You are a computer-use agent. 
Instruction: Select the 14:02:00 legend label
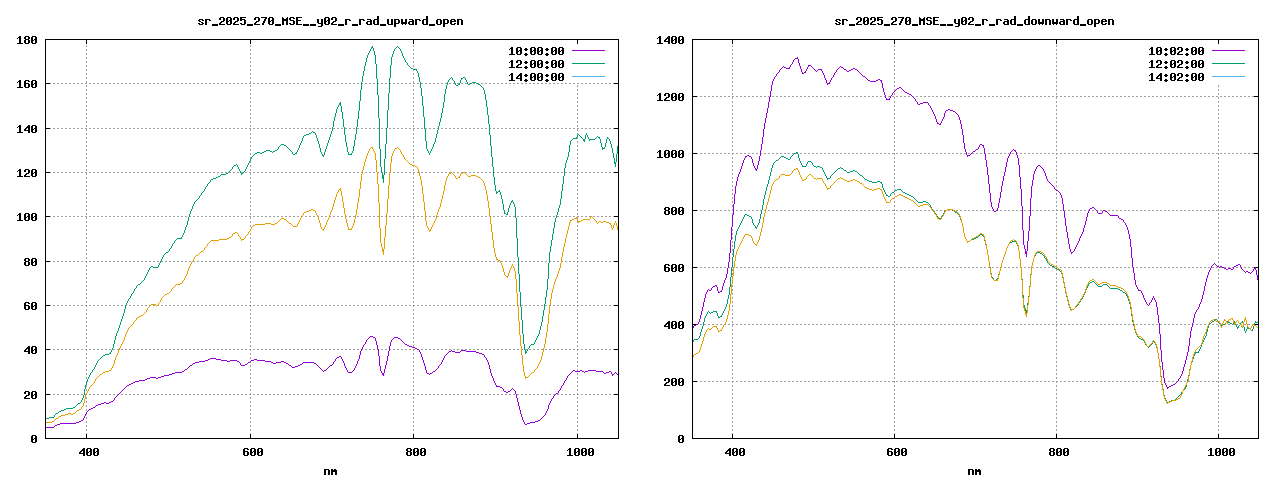click(1176, 77)
